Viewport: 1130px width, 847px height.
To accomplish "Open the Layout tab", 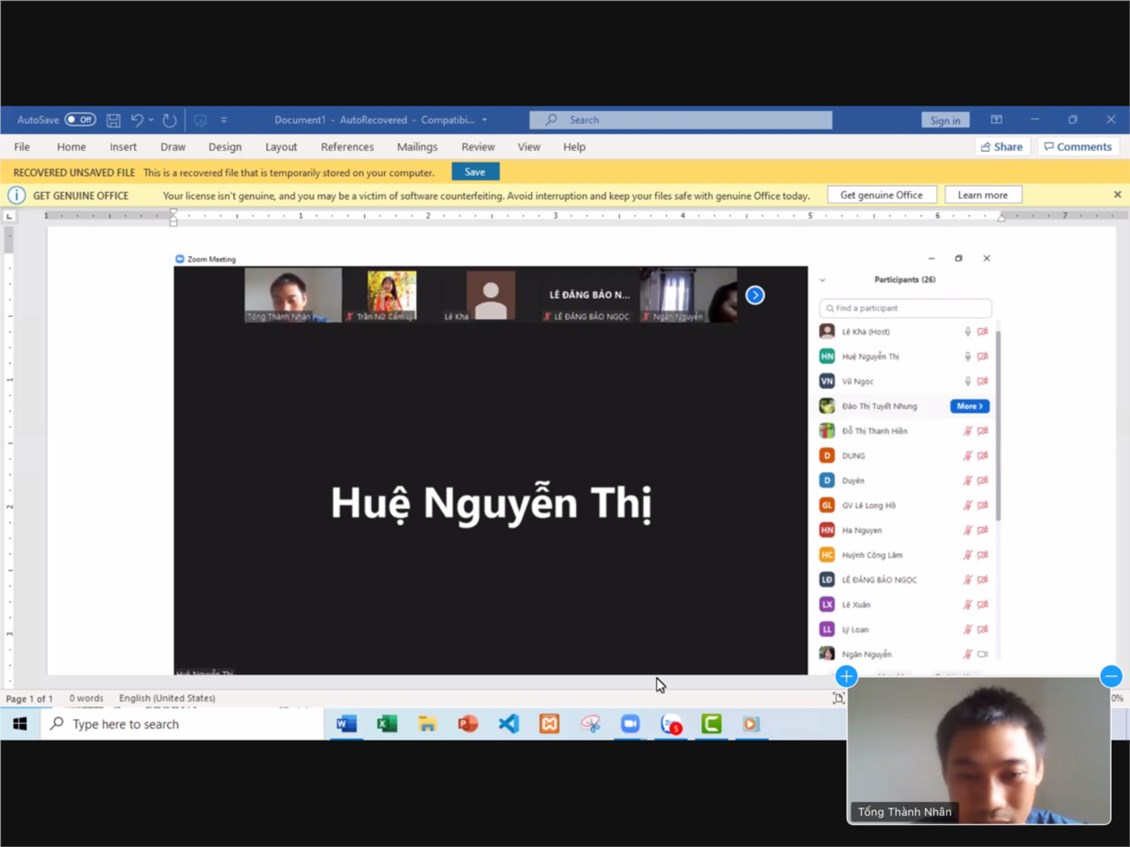I will coord(281,146).
